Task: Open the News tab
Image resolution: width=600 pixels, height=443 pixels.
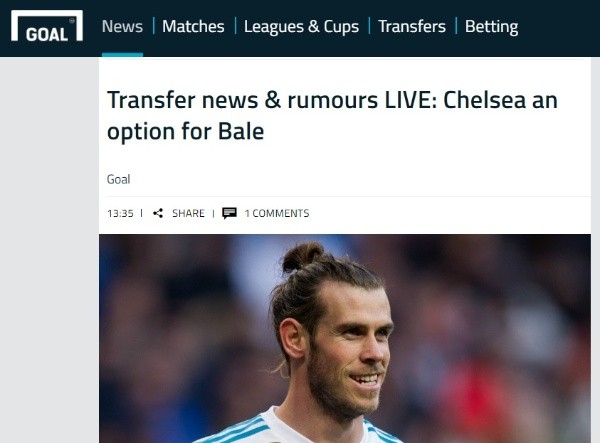Action: (x=122, y=26)
